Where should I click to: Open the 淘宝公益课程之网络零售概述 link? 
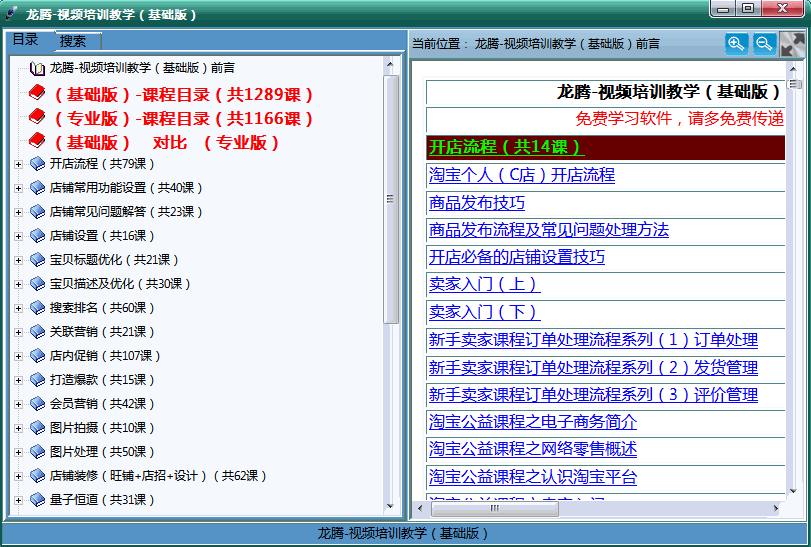pyautogui.click(x=533, y=449)
